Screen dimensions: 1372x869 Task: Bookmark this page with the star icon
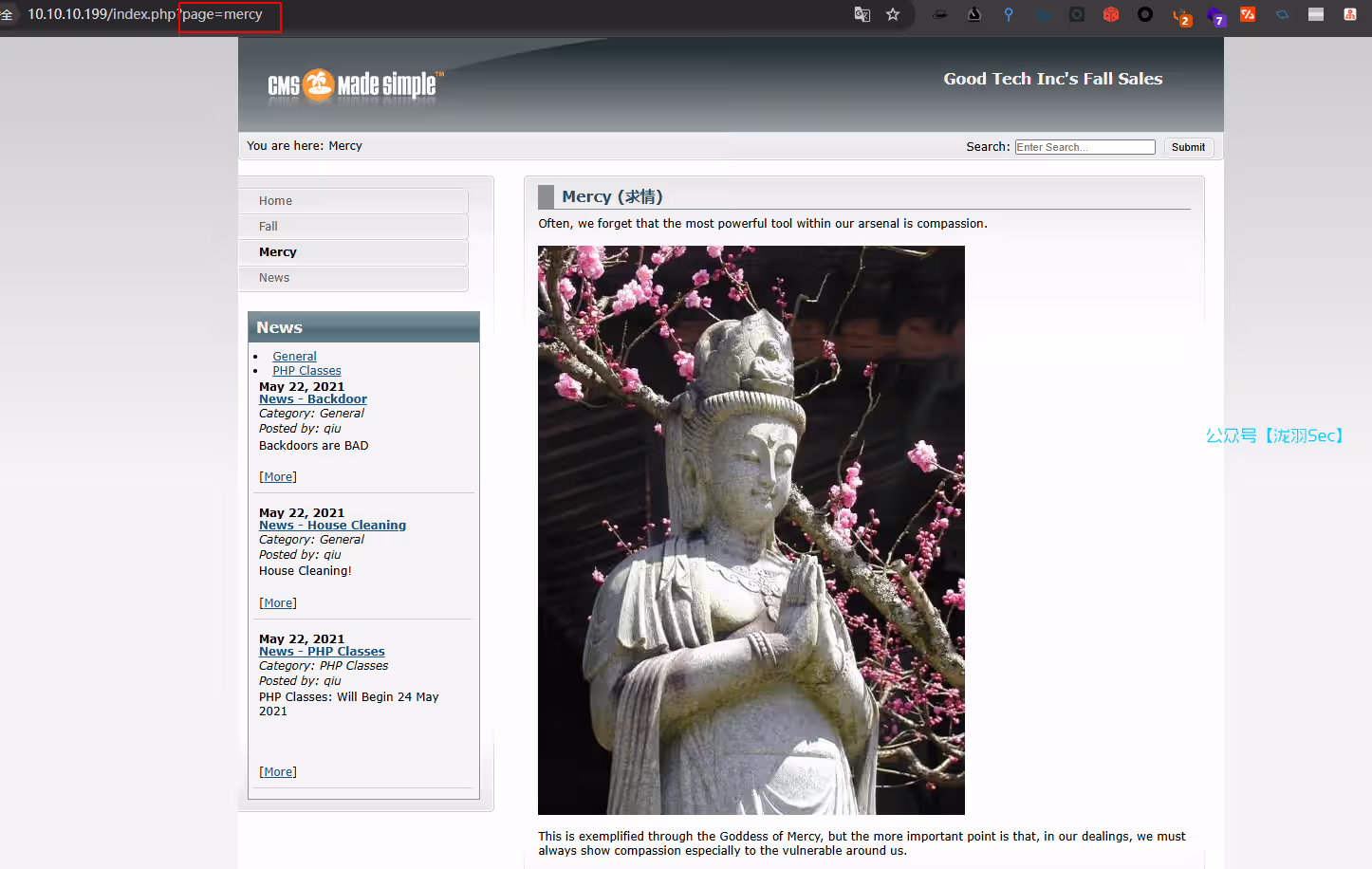coord(893,14)
